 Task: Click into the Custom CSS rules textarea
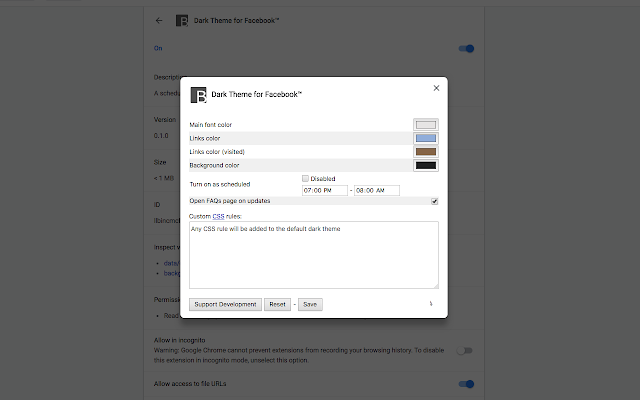pyautogui.click(x=314, y=255)
